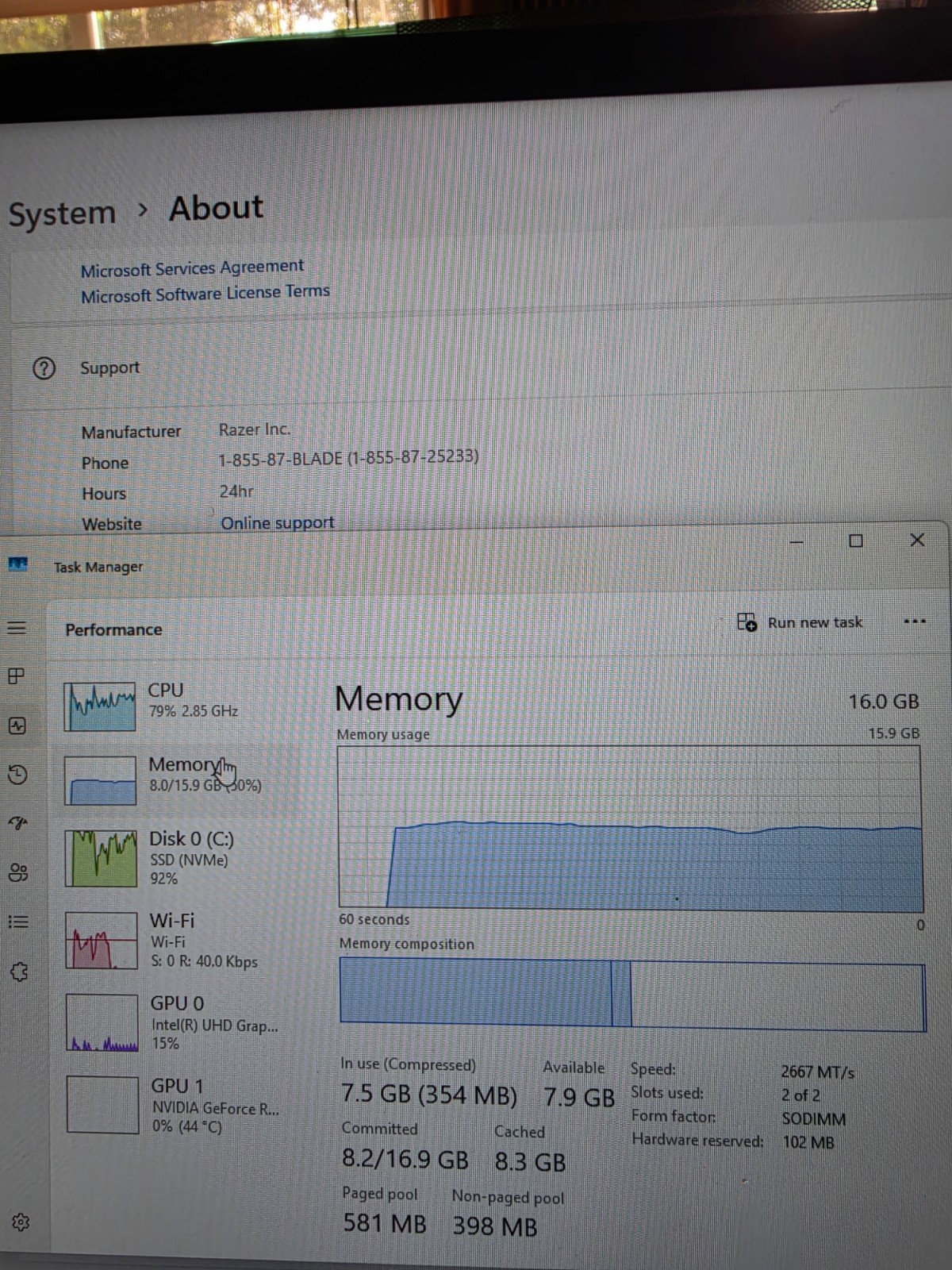952x1270 pixels.
Task: Click the Cached 8.3 GB value
Action: [530, 1162]
